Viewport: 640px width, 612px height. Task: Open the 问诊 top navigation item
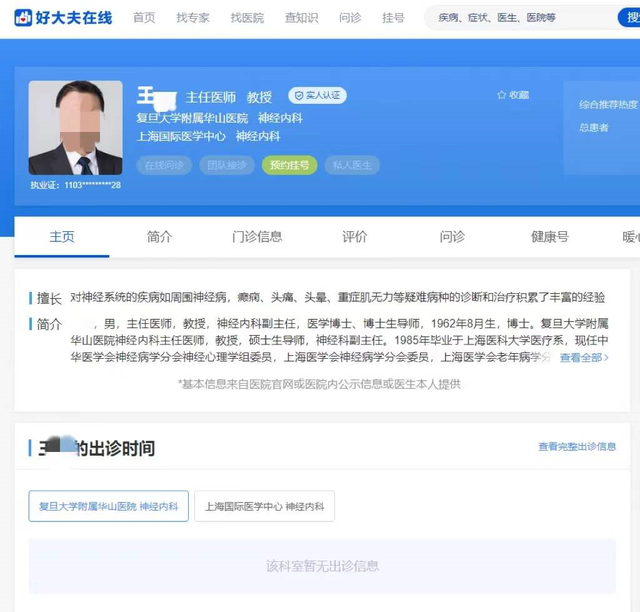coord(350,18)
